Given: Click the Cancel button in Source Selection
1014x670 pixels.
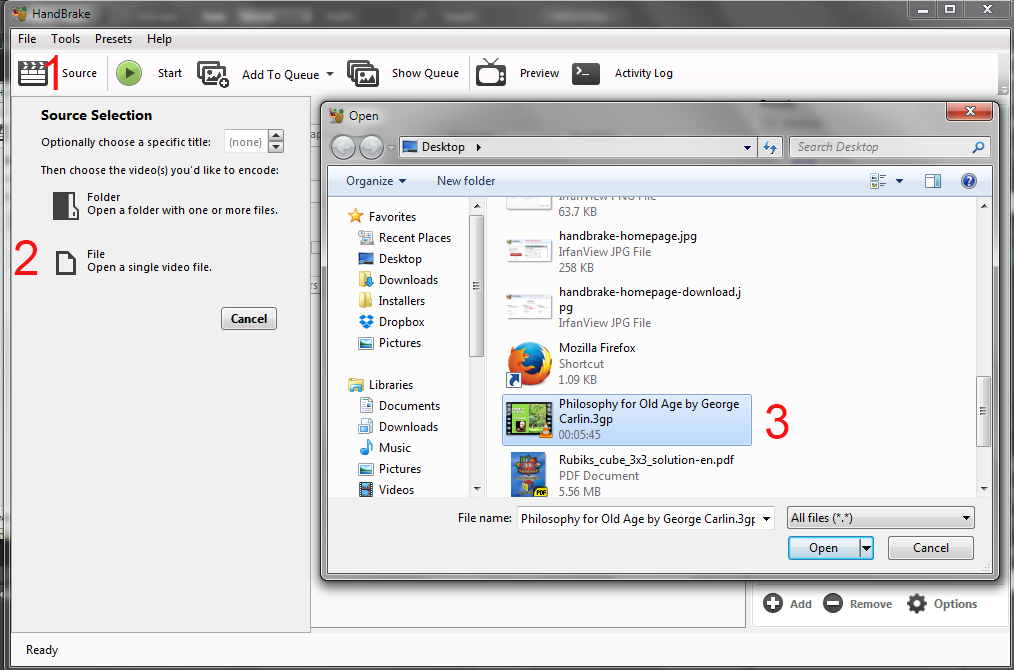Looking at the screenshot, I should tap(248, 318).
